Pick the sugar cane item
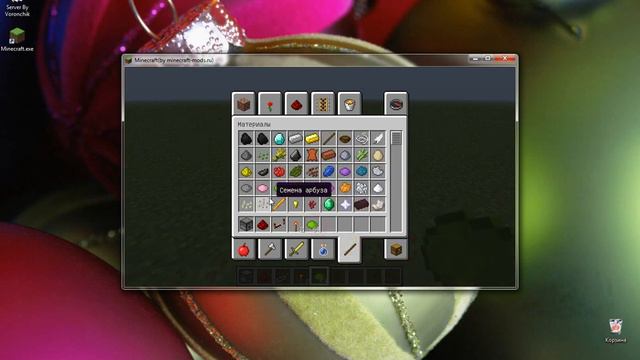The height and width of the screenshot is (360, 640). [361, 155]
